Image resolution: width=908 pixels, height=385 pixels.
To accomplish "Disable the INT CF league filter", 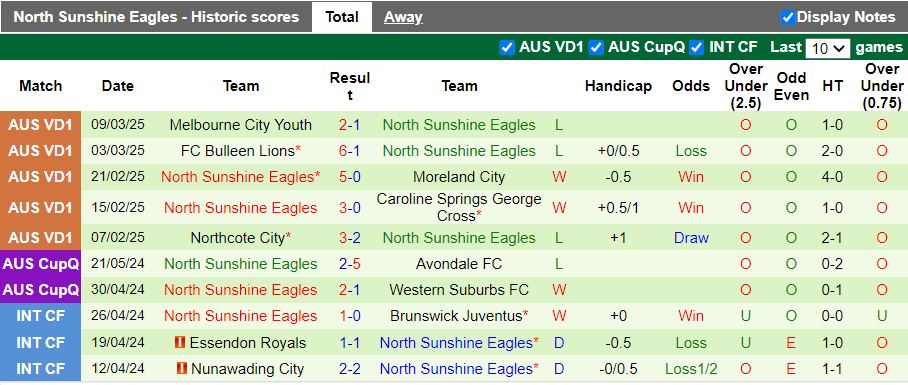I will point(697,47).
